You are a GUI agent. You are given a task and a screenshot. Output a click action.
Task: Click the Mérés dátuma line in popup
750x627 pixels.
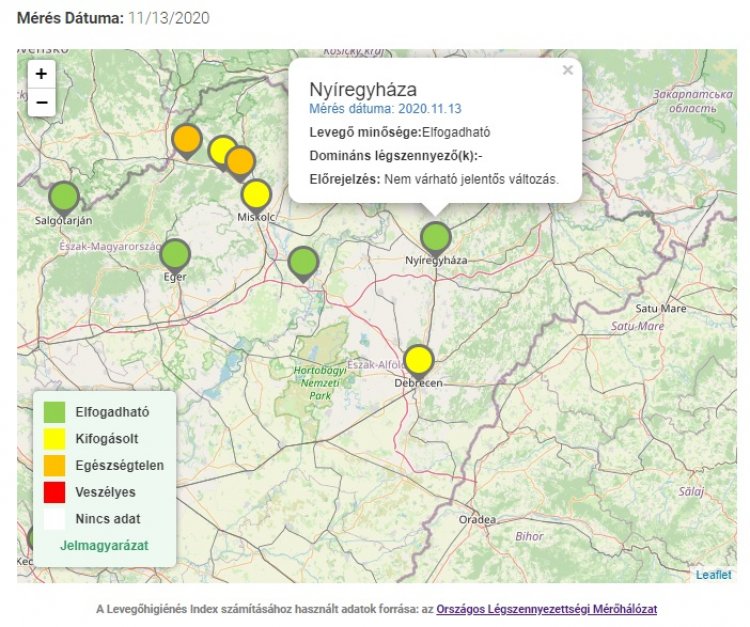(x=385, y=108)
